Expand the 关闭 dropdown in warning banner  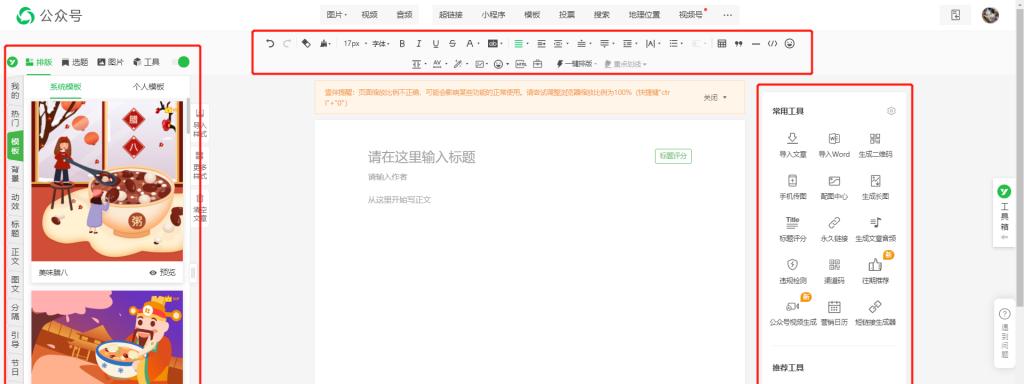715,97
